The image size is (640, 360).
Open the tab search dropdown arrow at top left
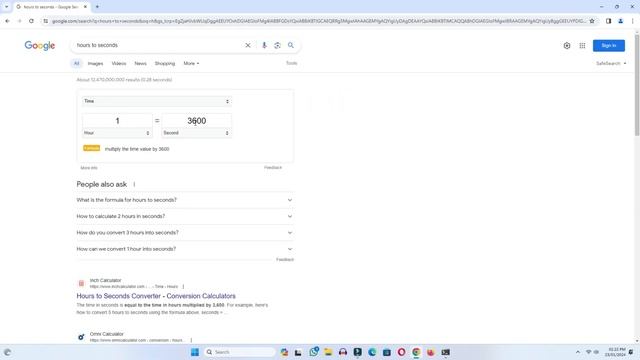click(7, 7)
